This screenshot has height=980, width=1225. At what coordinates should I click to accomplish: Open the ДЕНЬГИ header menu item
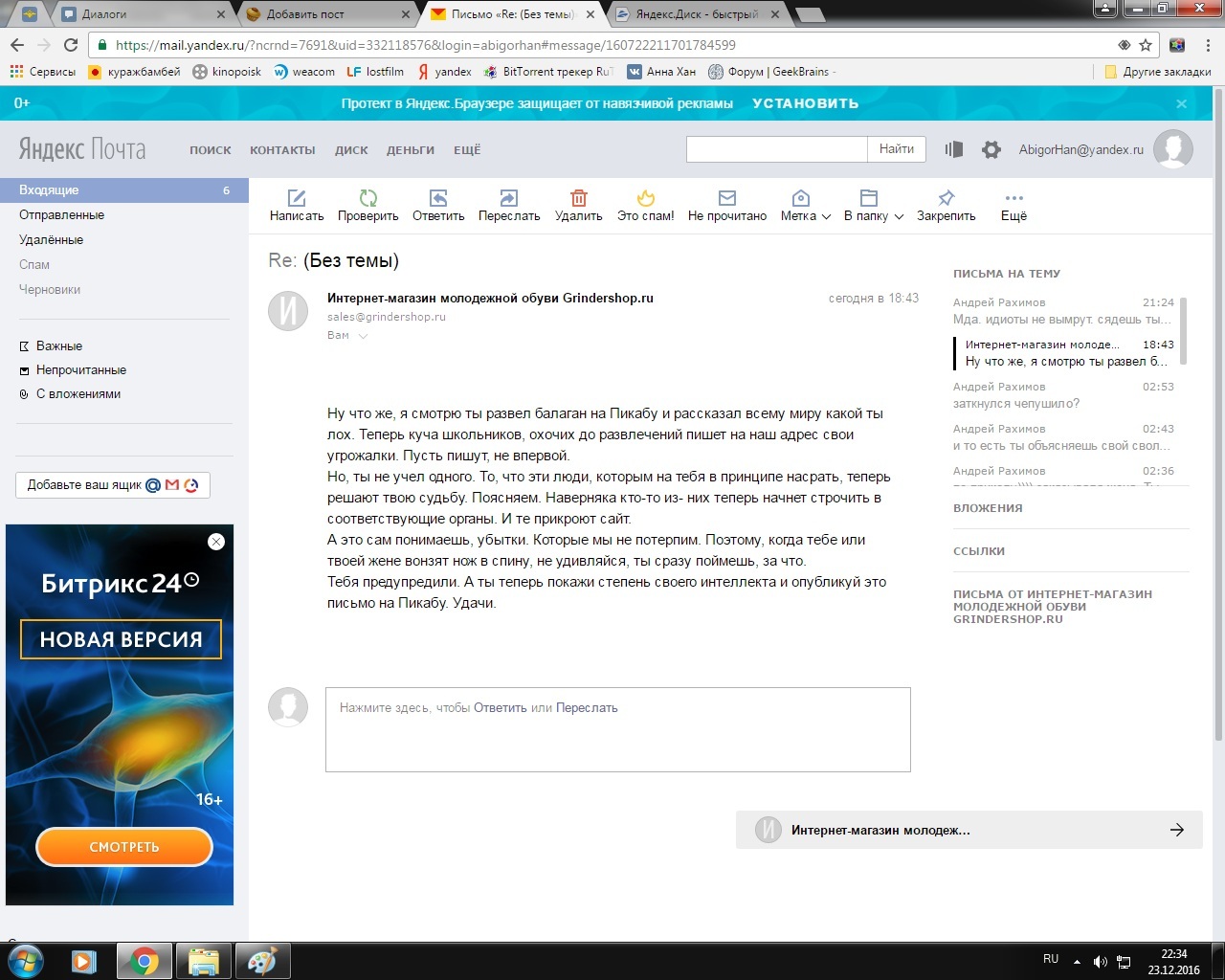(x=411, y=150)
